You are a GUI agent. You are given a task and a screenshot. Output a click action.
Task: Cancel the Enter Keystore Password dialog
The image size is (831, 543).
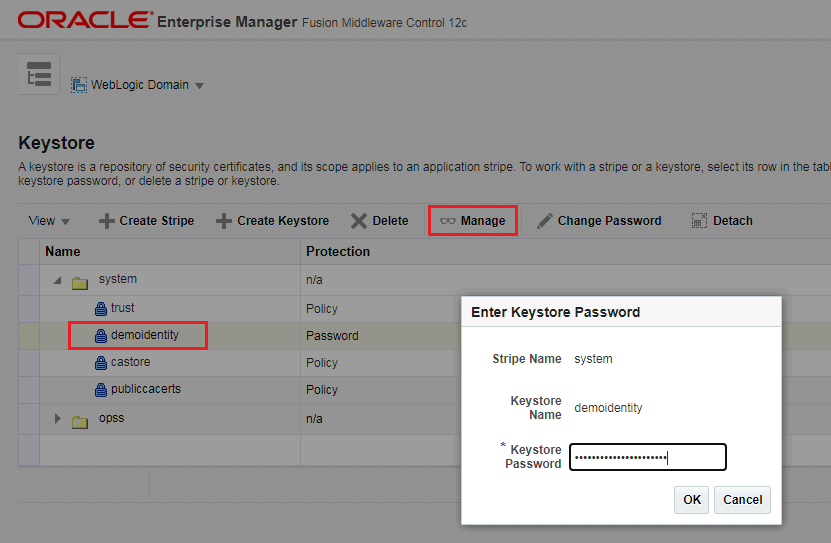(742, 500)
